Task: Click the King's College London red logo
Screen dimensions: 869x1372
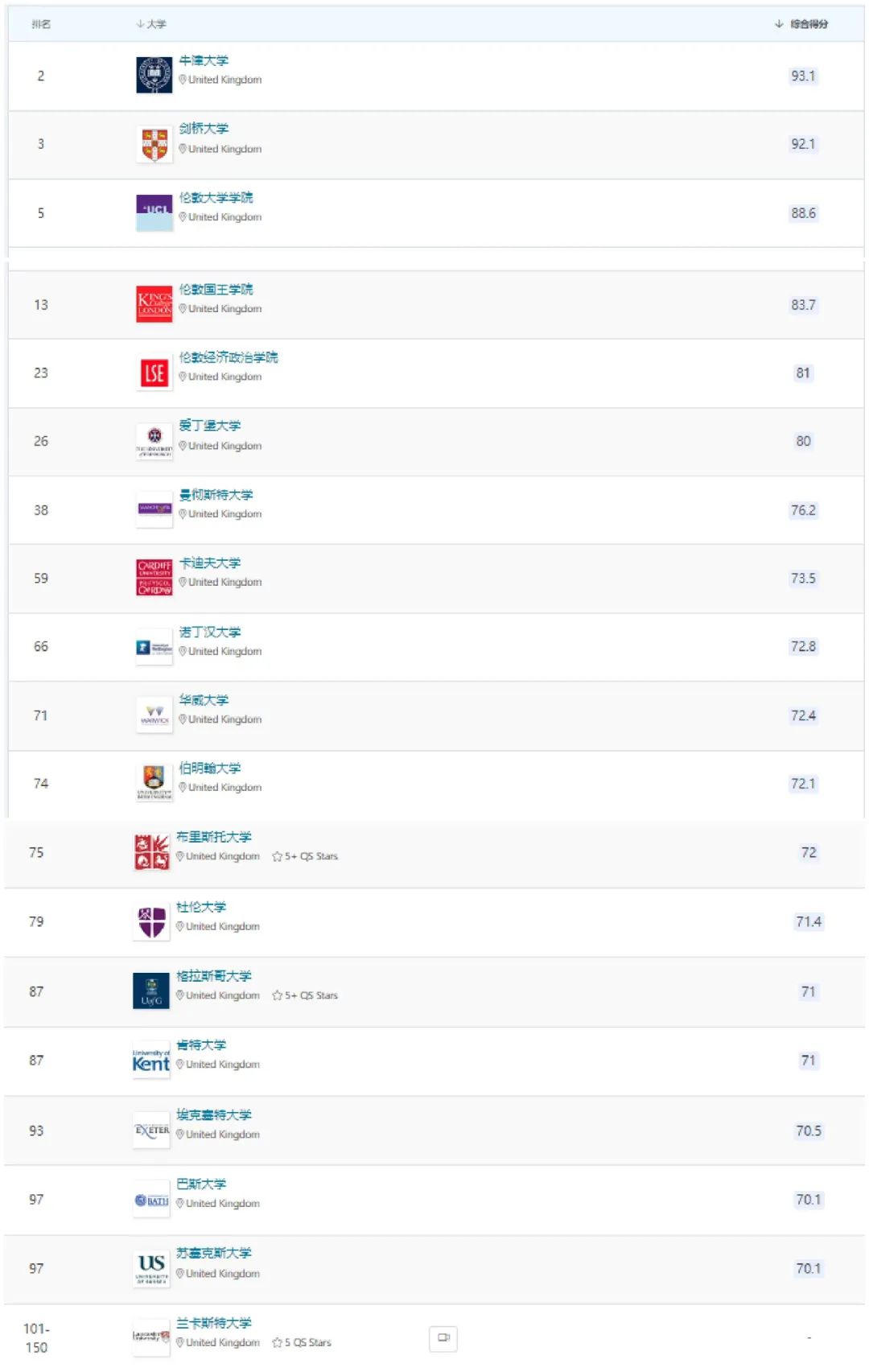Action: [154, 304]
